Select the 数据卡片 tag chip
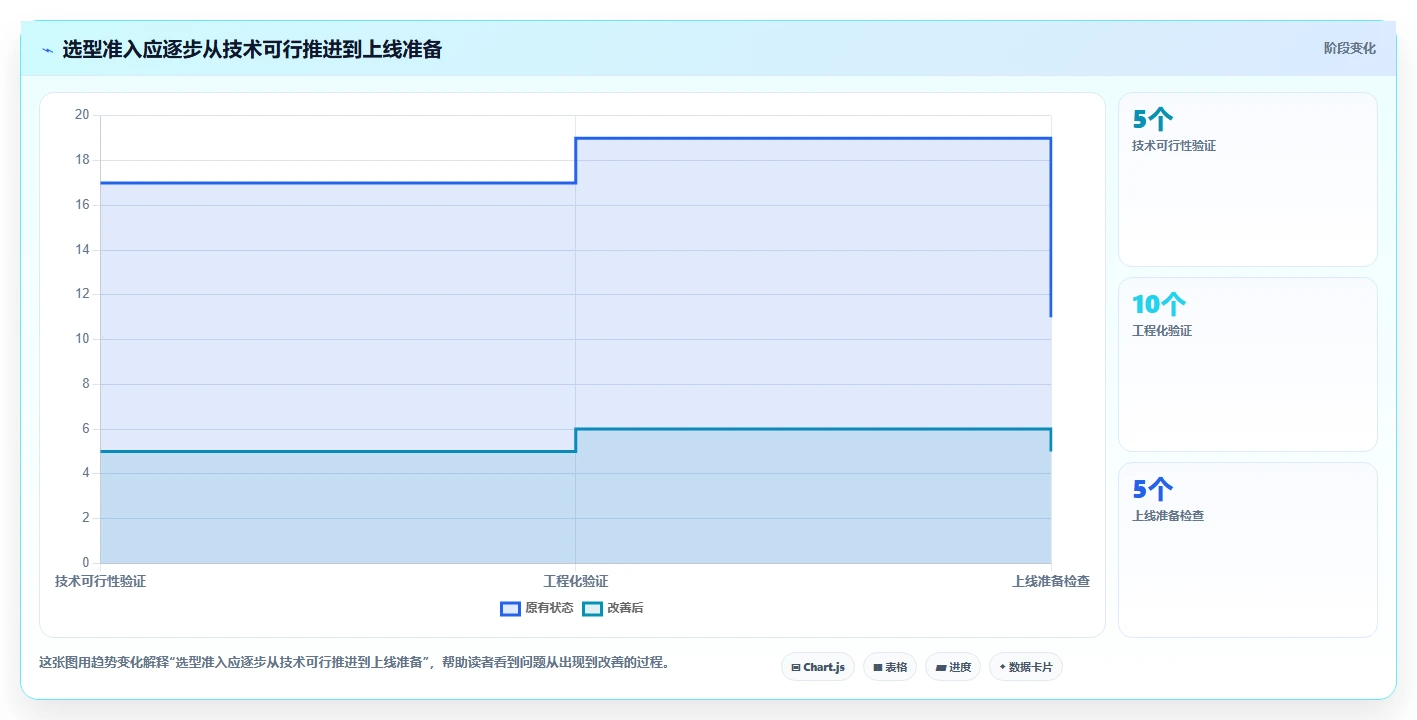 1026,667
